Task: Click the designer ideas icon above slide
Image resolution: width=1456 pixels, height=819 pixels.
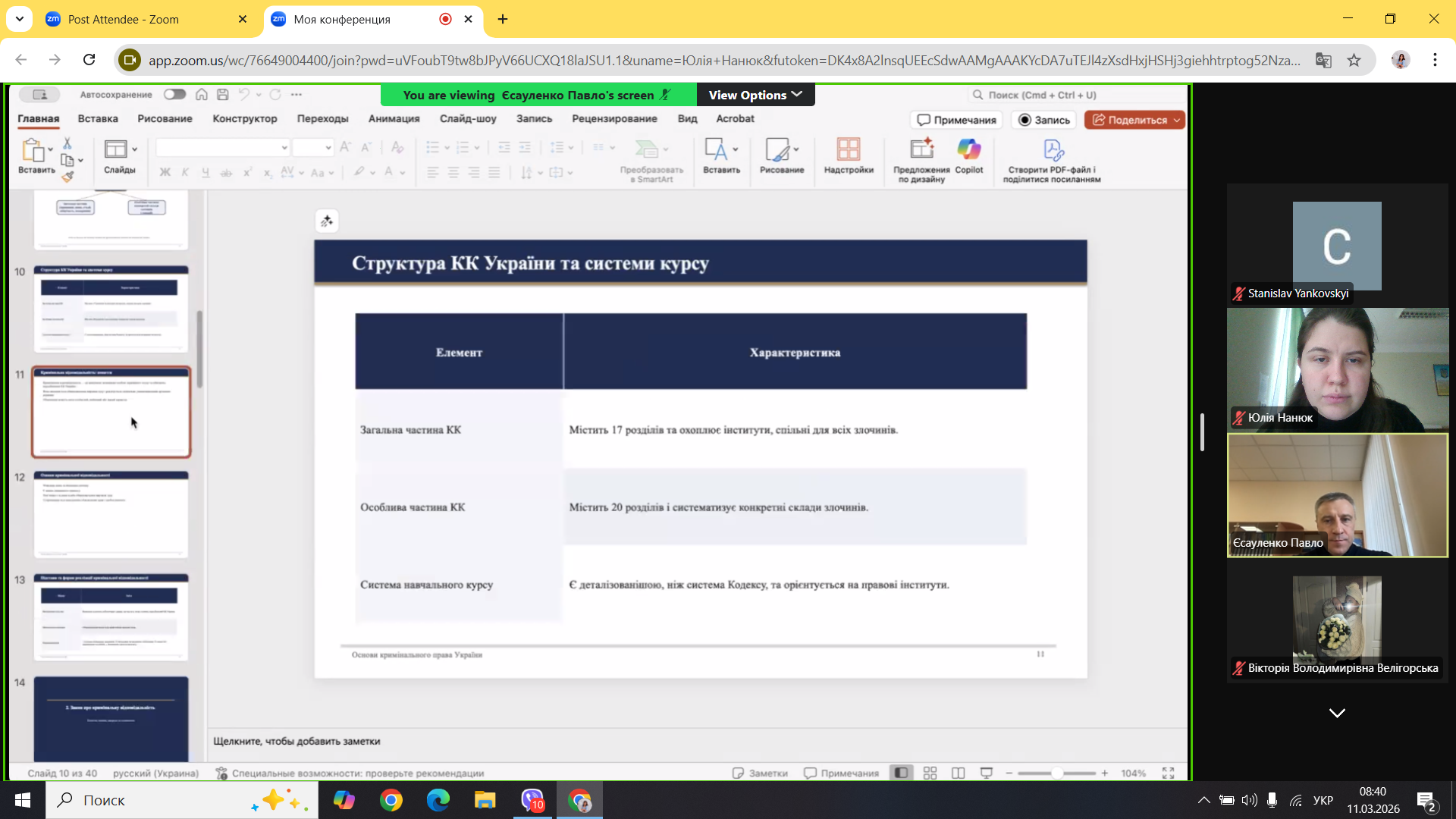Action: [327, 221]
